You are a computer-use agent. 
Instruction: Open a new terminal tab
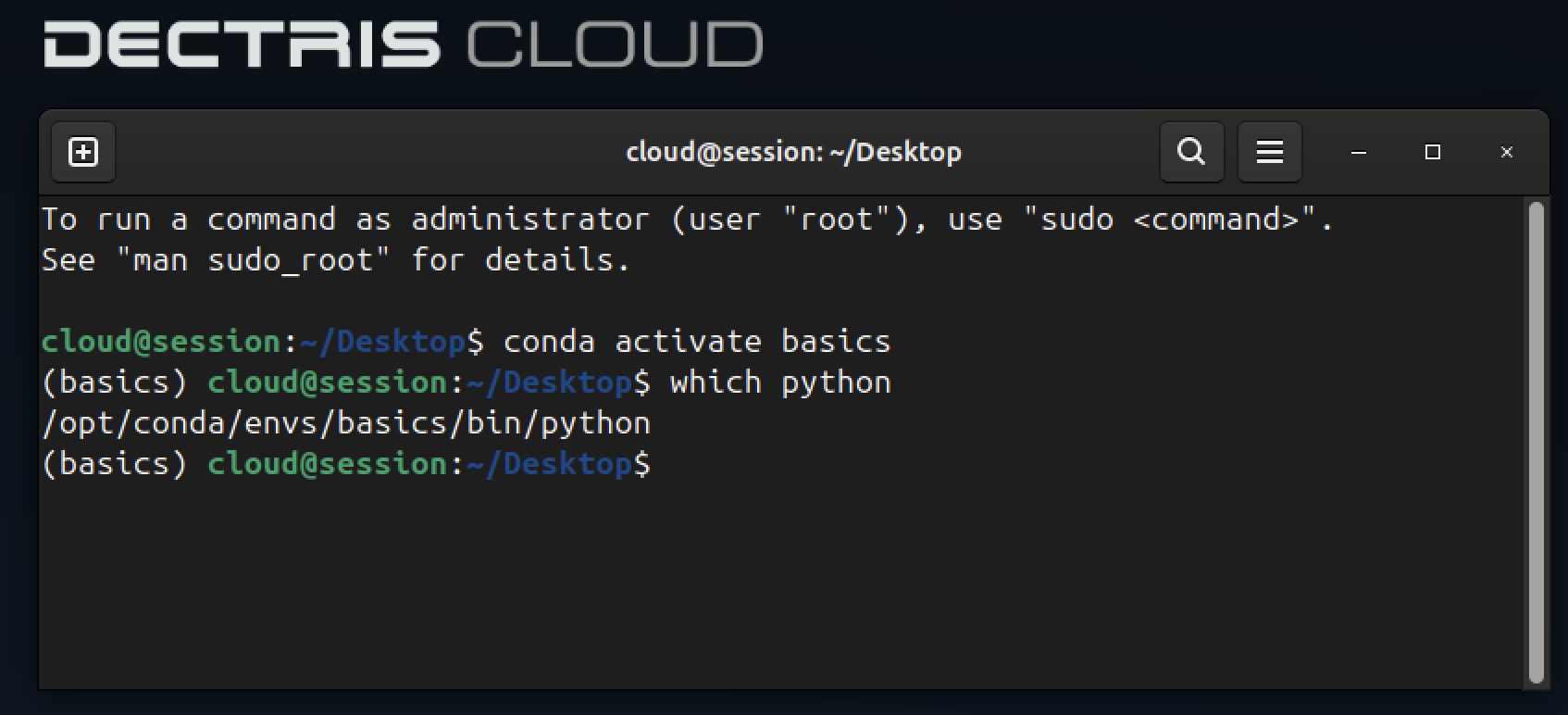pyautogui.click(x=83, y=152)
